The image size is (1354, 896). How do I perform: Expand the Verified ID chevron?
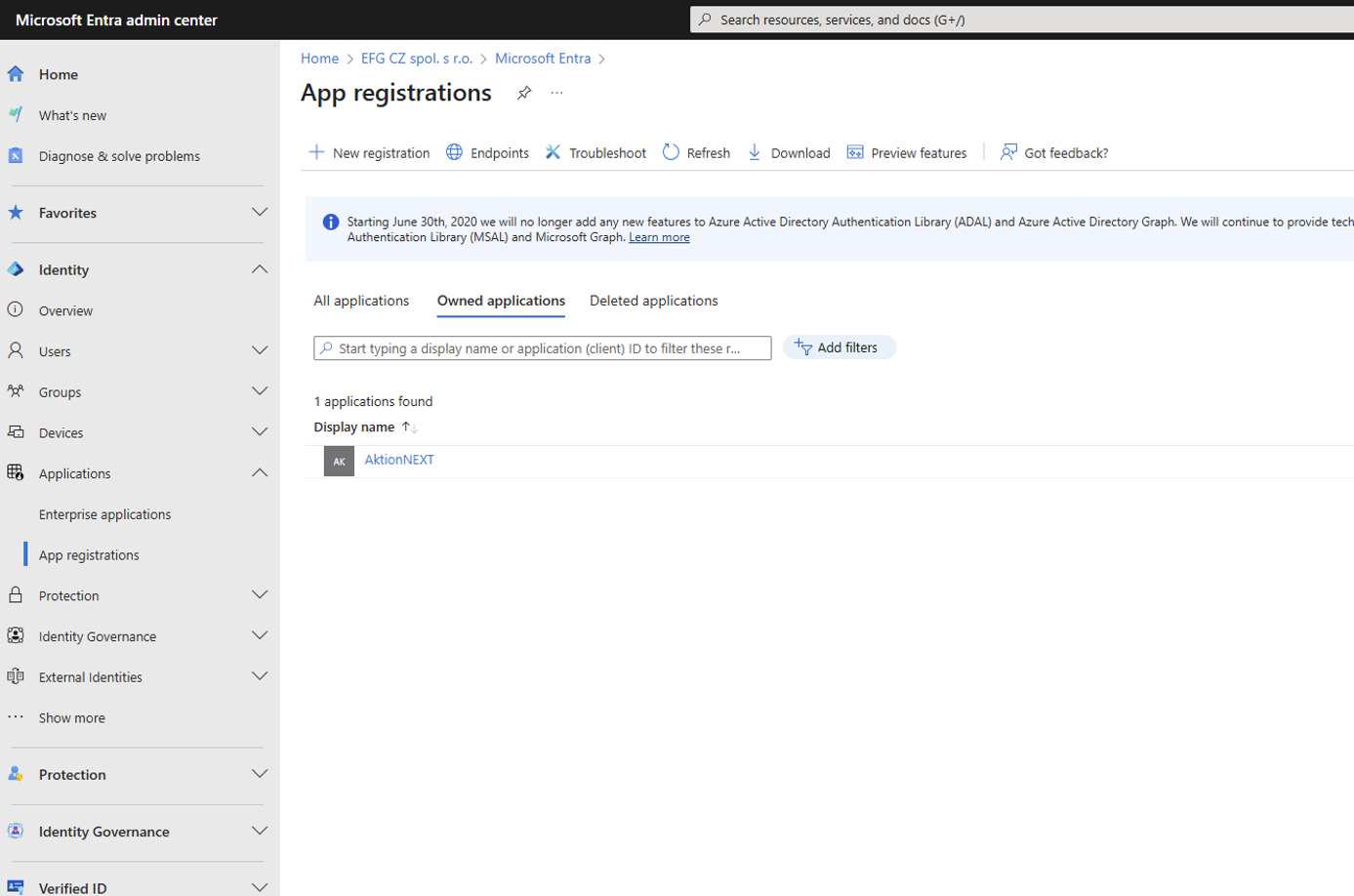[260, 887]
